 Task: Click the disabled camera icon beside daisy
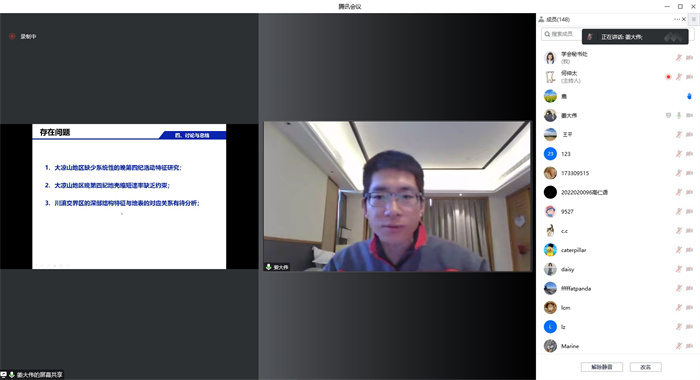[689, 269]
